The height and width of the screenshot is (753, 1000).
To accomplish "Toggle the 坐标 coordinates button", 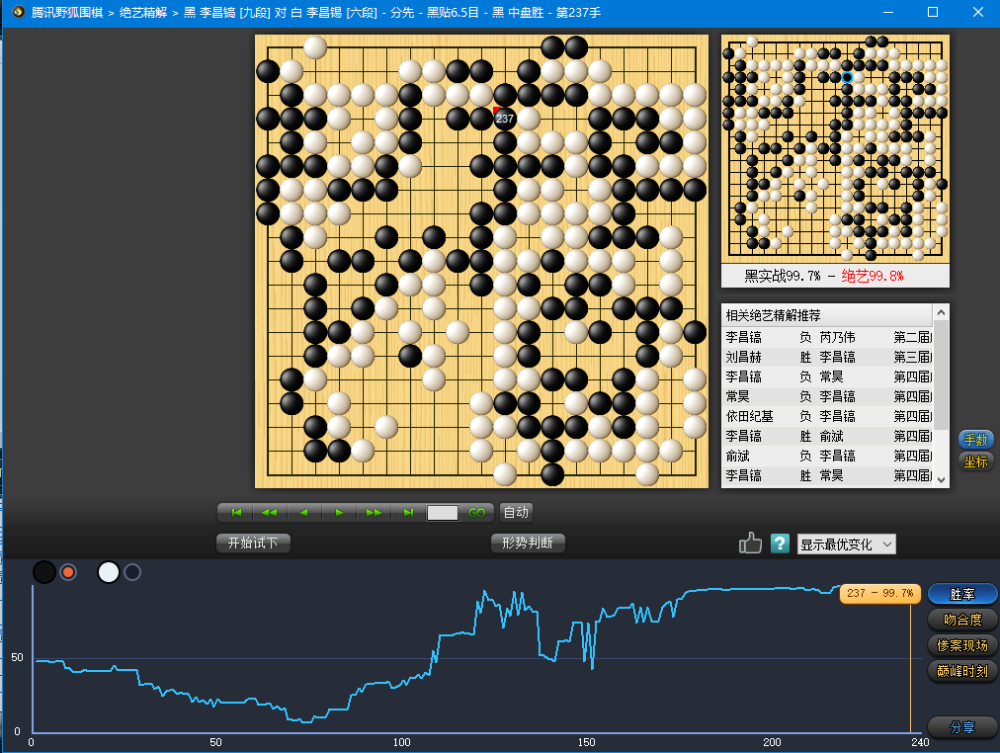I will click(975, 462).
